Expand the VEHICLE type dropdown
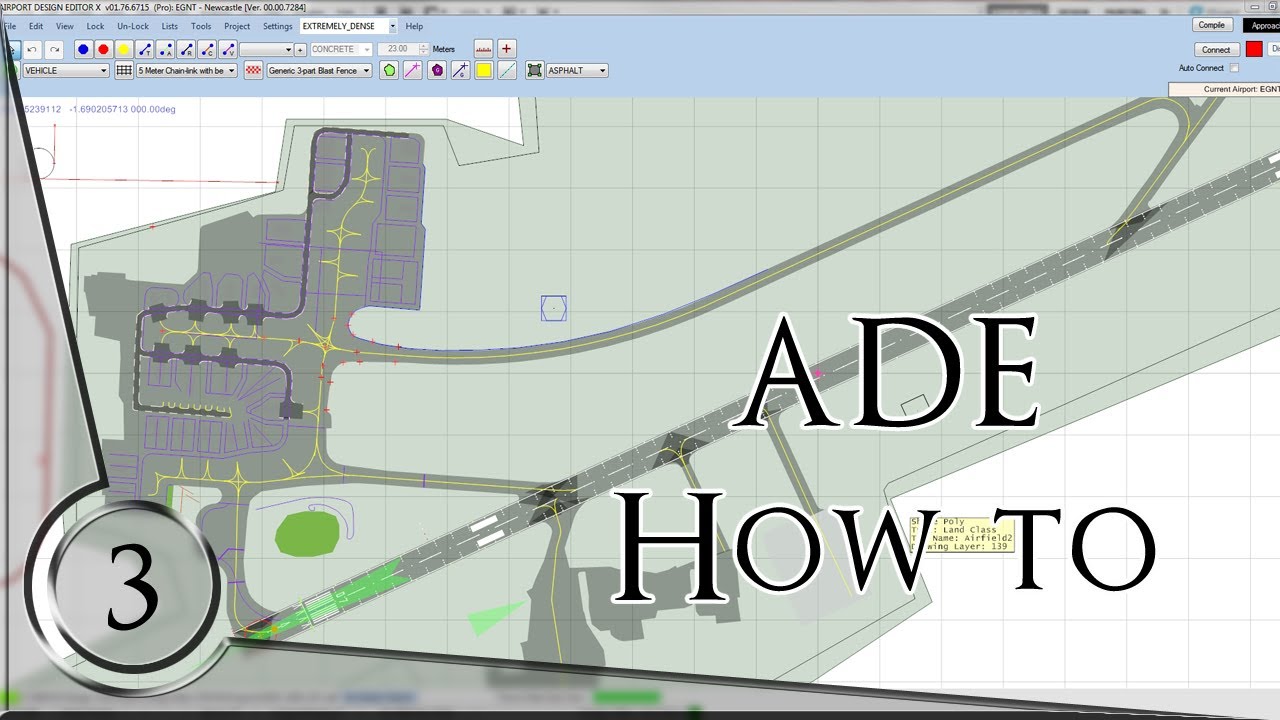Viewport: 1280px width, 720px height. point(66,71)
